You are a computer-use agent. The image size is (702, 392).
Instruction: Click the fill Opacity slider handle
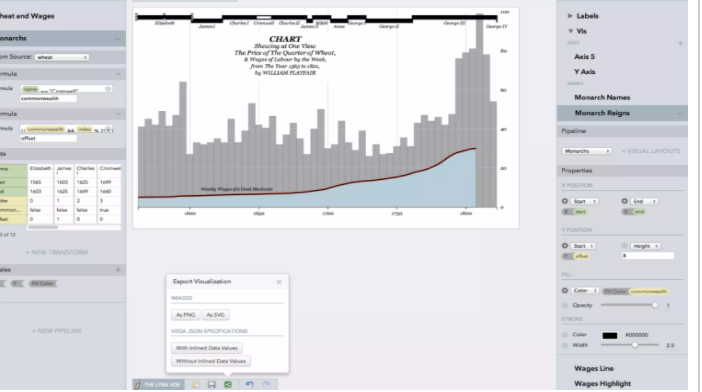coord(655,306)
